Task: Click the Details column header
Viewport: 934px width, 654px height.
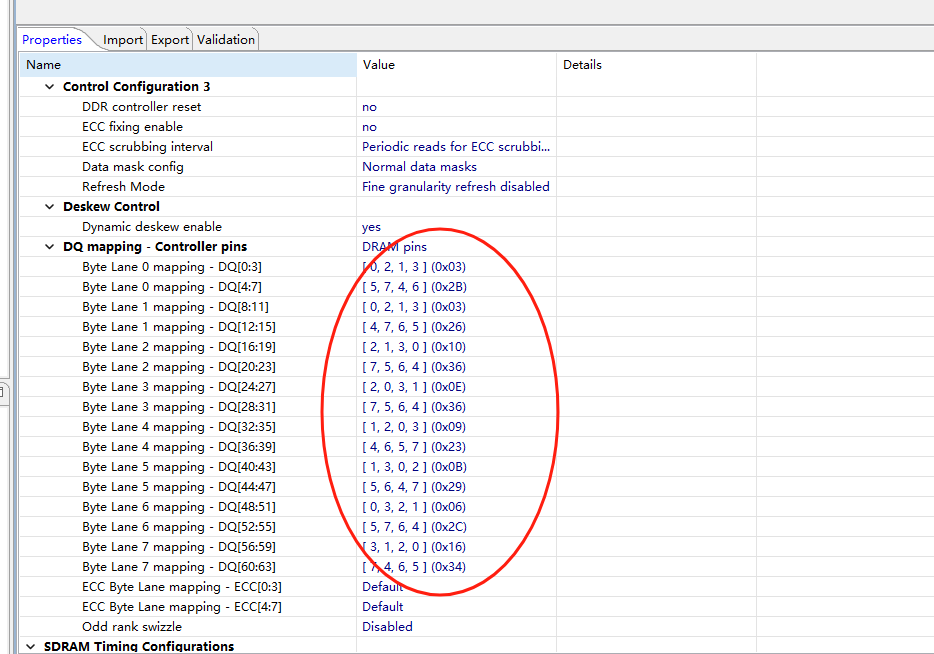Action: [x=656, y=65]
